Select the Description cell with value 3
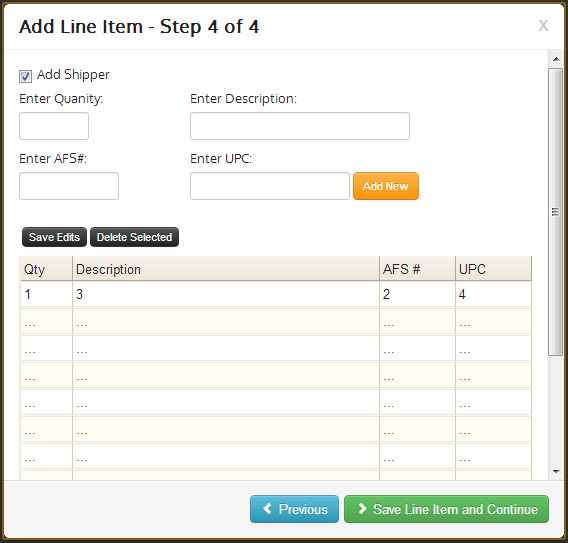This screenshot has height=543, width=568. pyautogui.click(x=226, y=294)
